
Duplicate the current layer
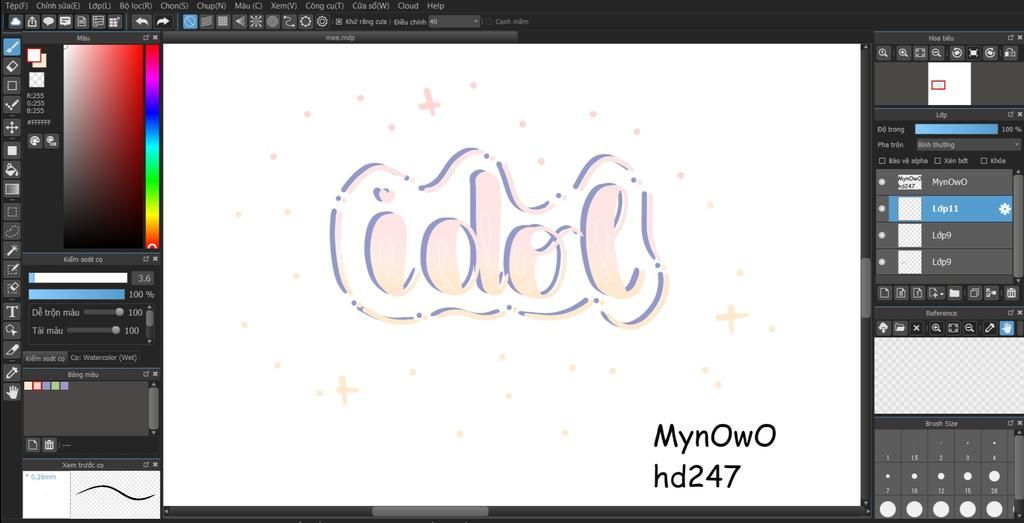[974, 293]
